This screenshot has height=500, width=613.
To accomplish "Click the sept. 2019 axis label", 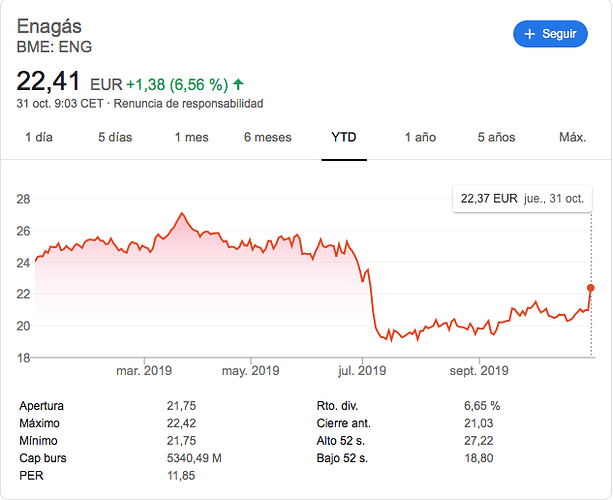I will click(479, 370).
